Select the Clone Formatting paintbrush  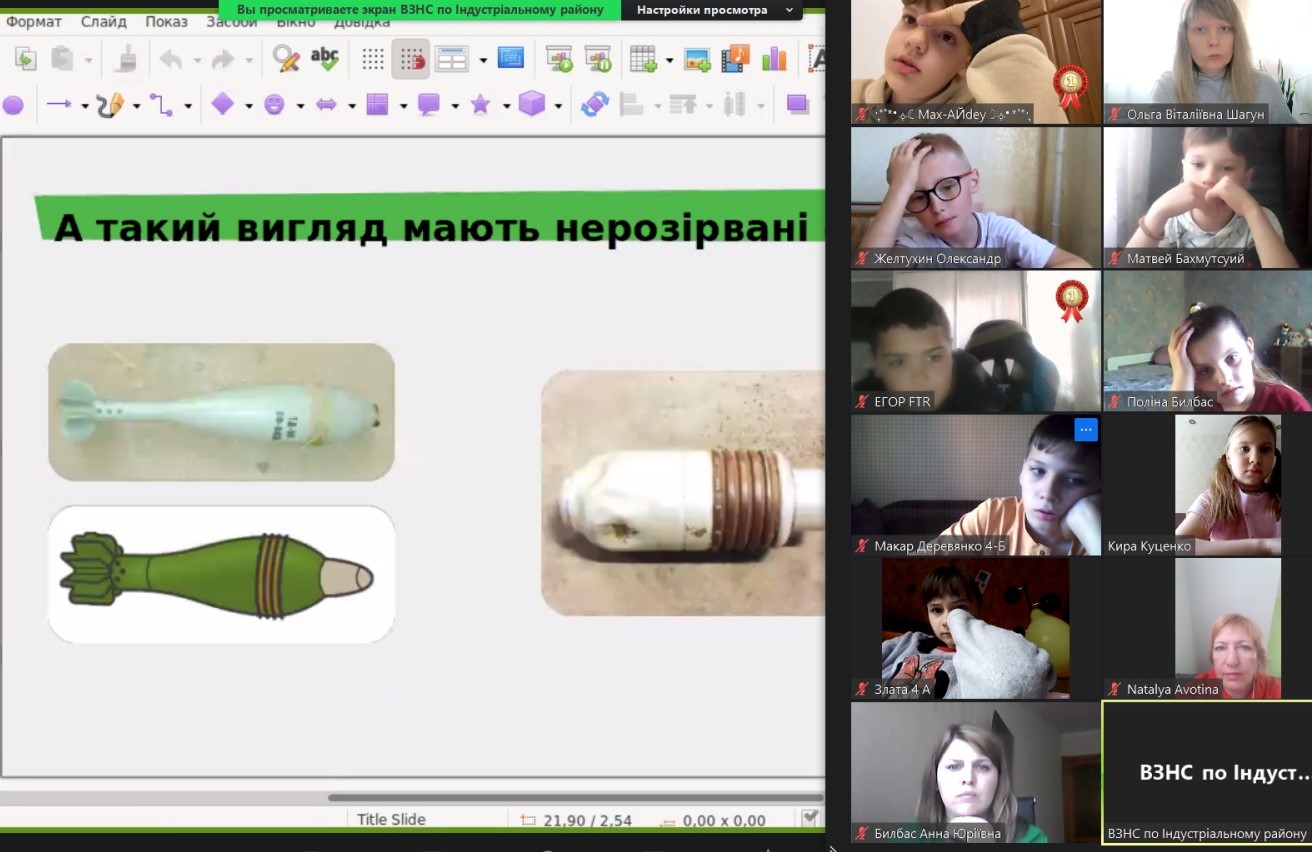(126, 60)
